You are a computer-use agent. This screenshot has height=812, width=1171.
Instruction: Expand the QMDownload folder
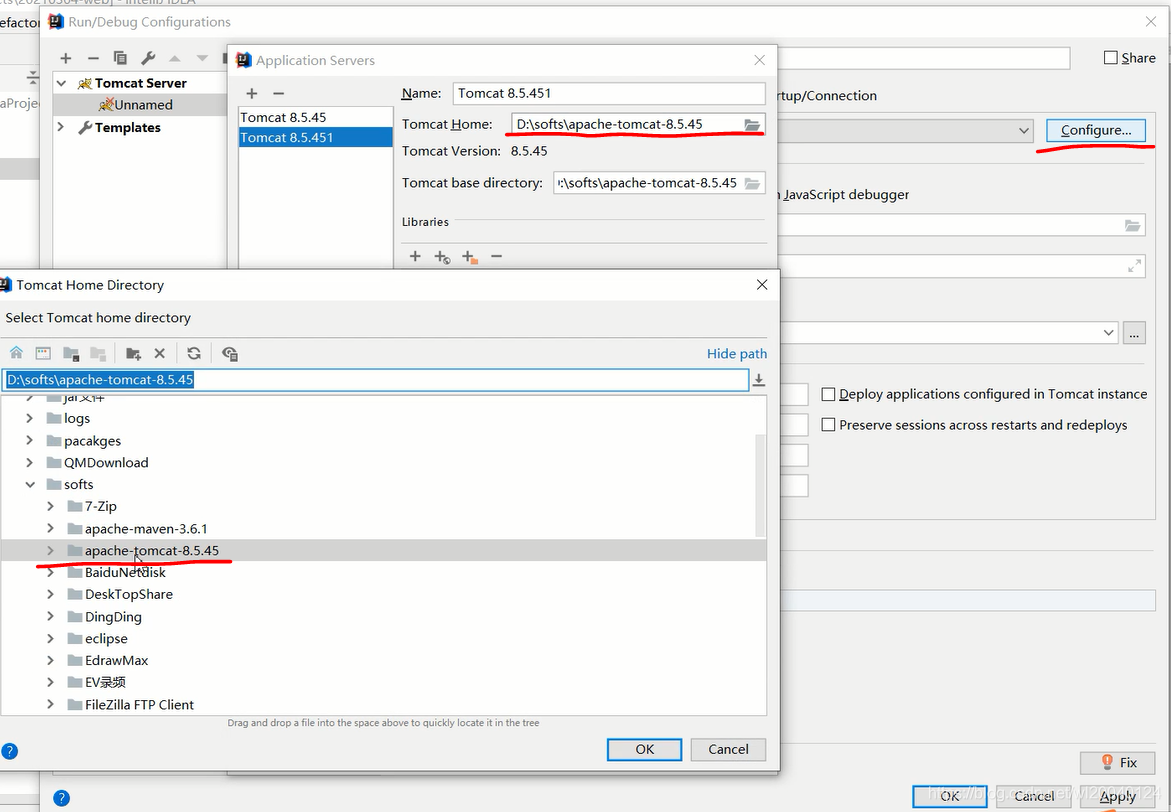(x=30, y=462)
